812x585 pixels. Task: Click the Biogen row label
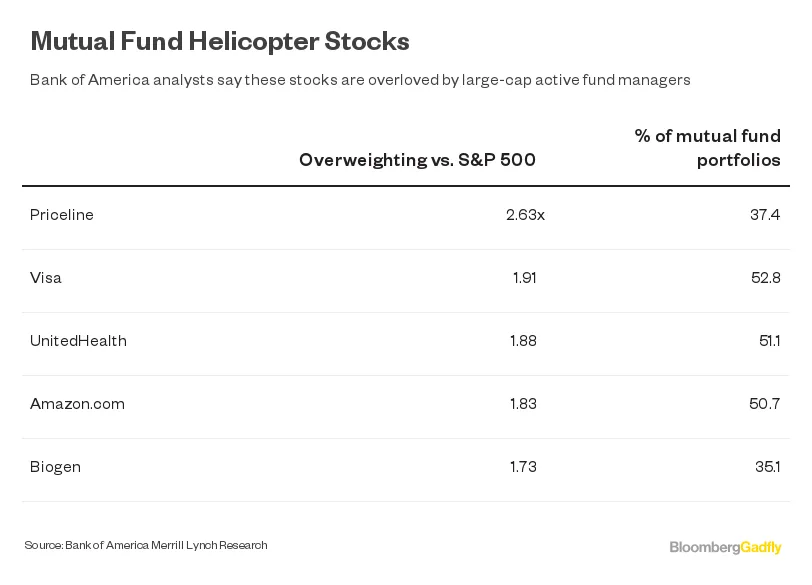pyautogui.click(x=55, y=467)
